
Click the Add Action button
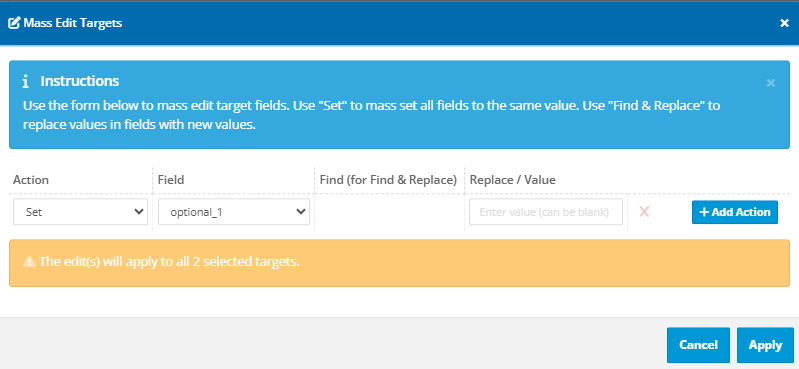(735, 212)
